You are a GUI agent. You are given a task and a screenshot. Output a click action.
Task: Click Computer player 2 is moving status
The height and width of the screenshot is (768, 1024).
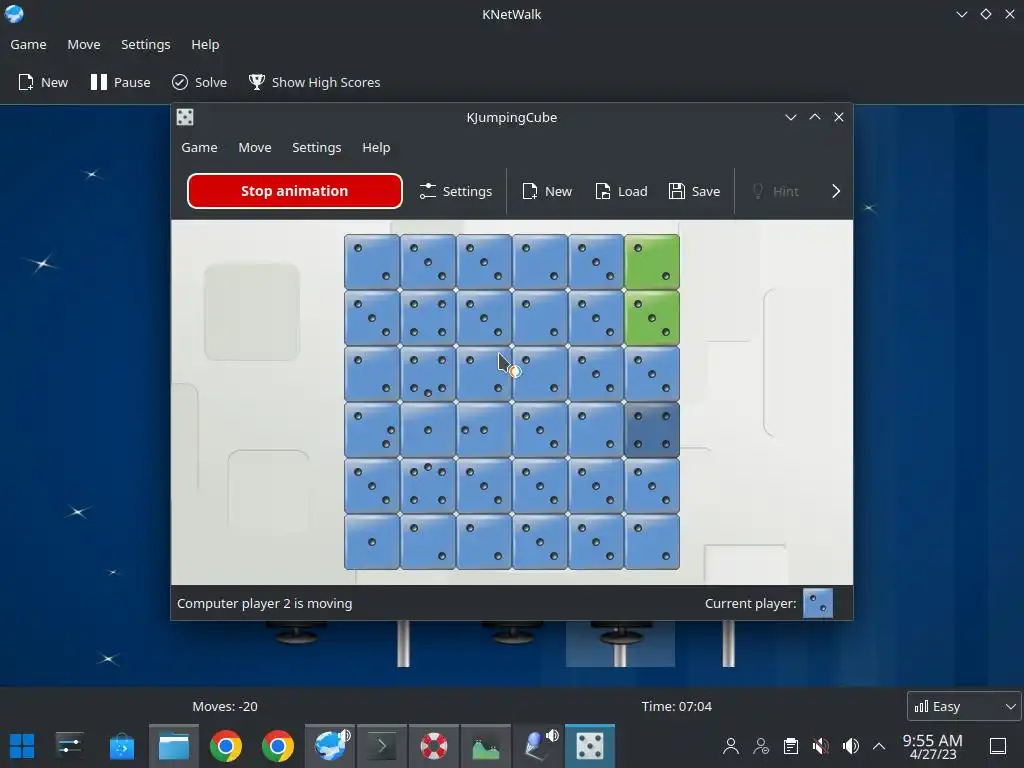pyautogui.click(x=264, y=603)
